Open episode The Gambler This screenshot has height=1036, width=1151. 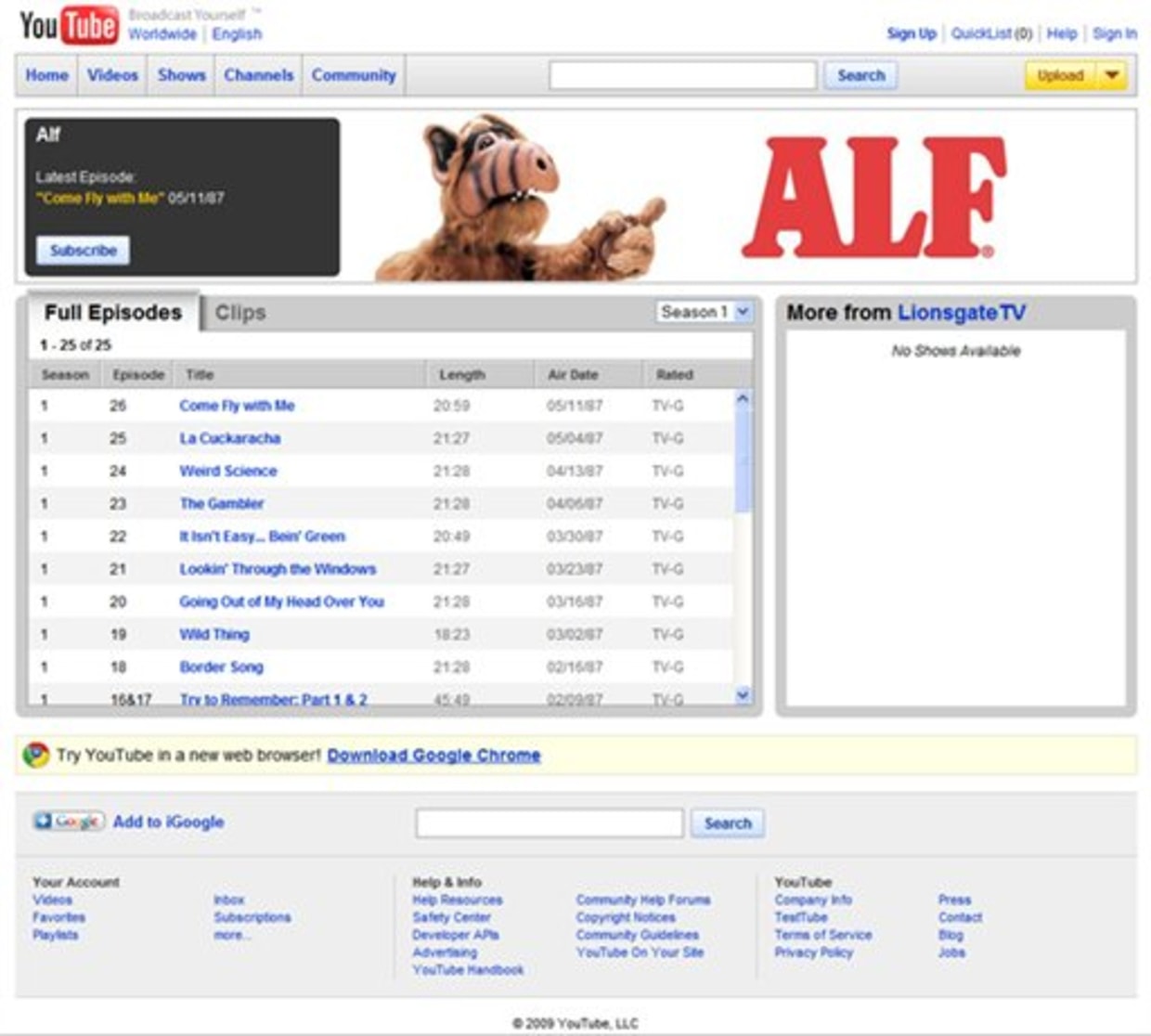(x=222, y=503)
